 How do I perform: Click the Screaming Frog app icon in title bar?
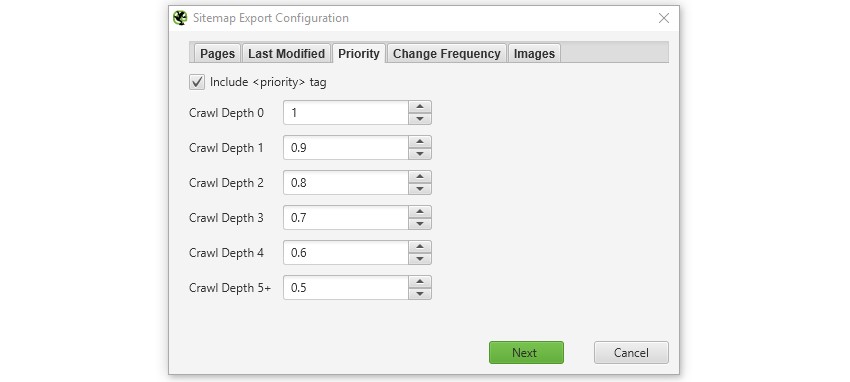click(180, 18)
